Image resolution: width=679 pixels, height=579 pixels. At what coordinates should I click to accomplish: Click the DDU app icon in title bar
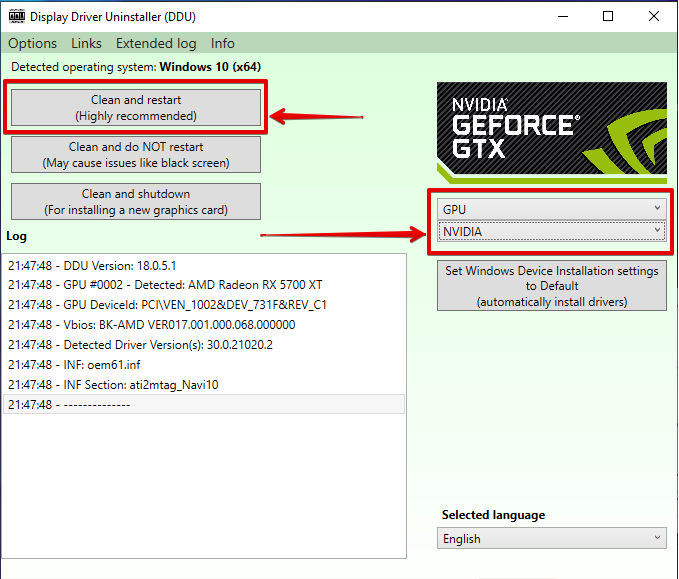tap(17, 16)
